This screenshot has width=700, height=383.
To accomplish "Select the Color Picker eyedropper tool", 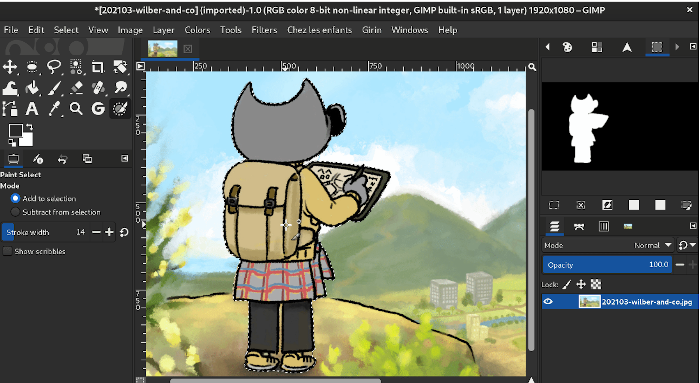I will [54, 108].
